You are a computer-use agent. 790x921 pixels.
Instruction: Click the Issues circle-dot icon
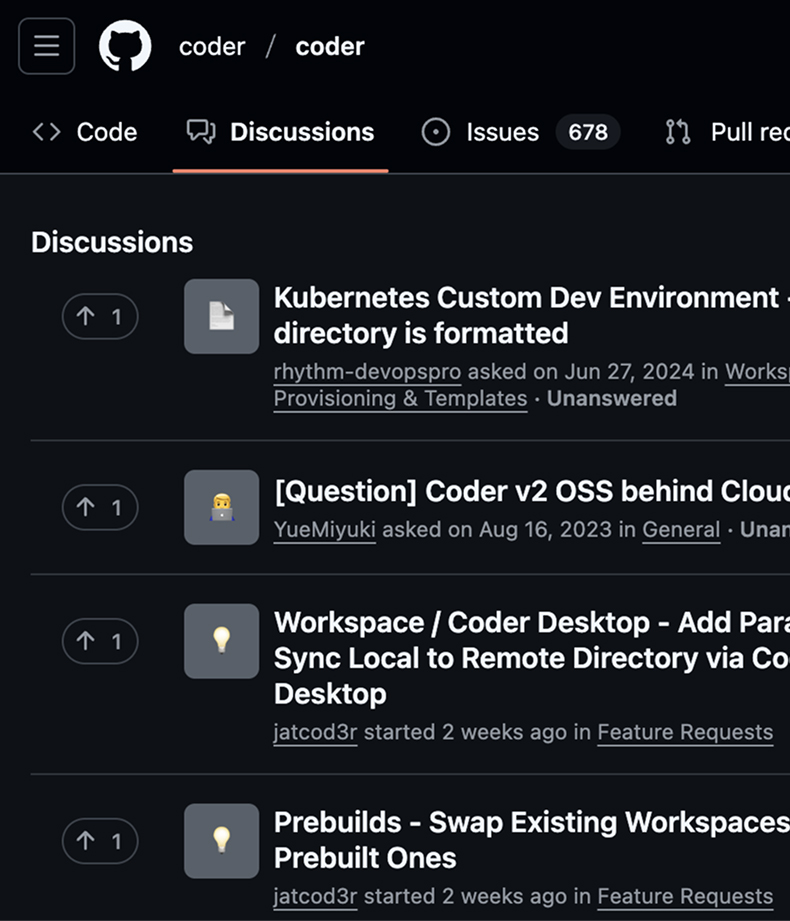pyautogui.click(x=437, y=132)
